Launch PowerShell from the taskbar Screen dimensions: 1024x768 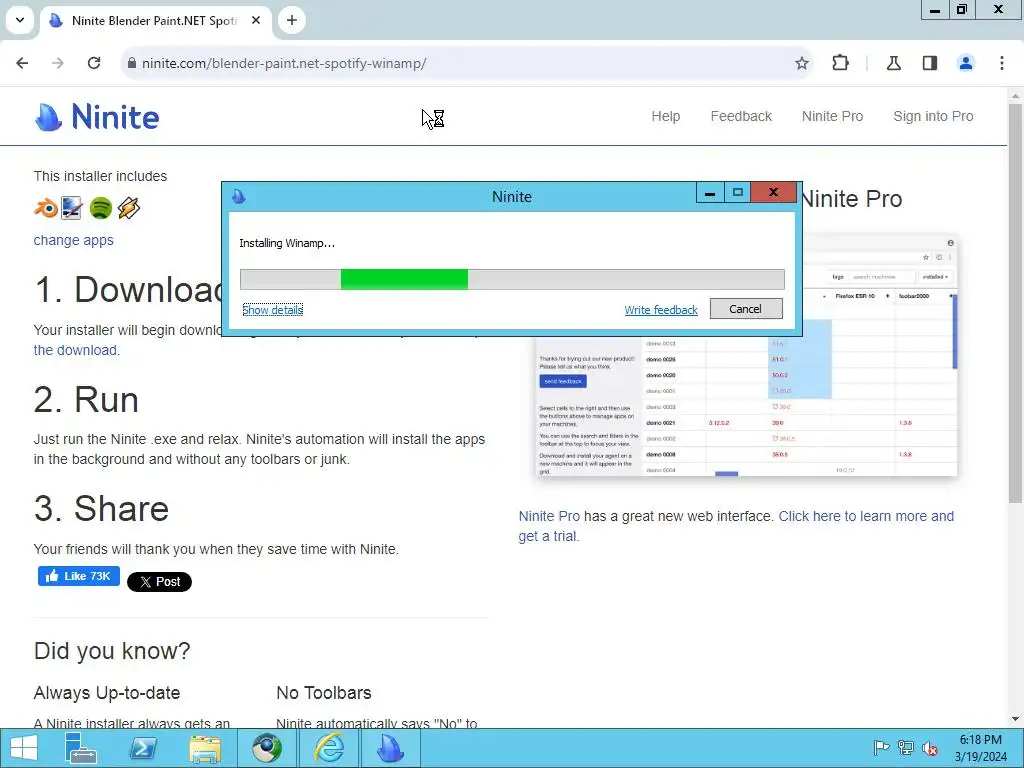143,748
